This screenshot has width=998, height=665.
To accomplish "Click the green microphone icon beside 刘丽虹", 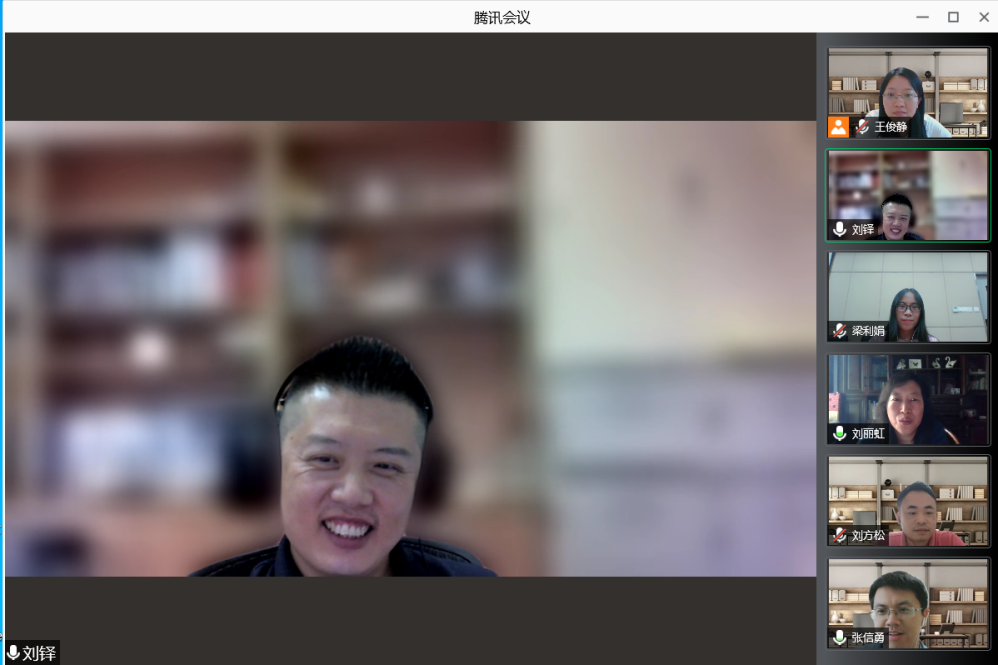I will coord(840,434).
